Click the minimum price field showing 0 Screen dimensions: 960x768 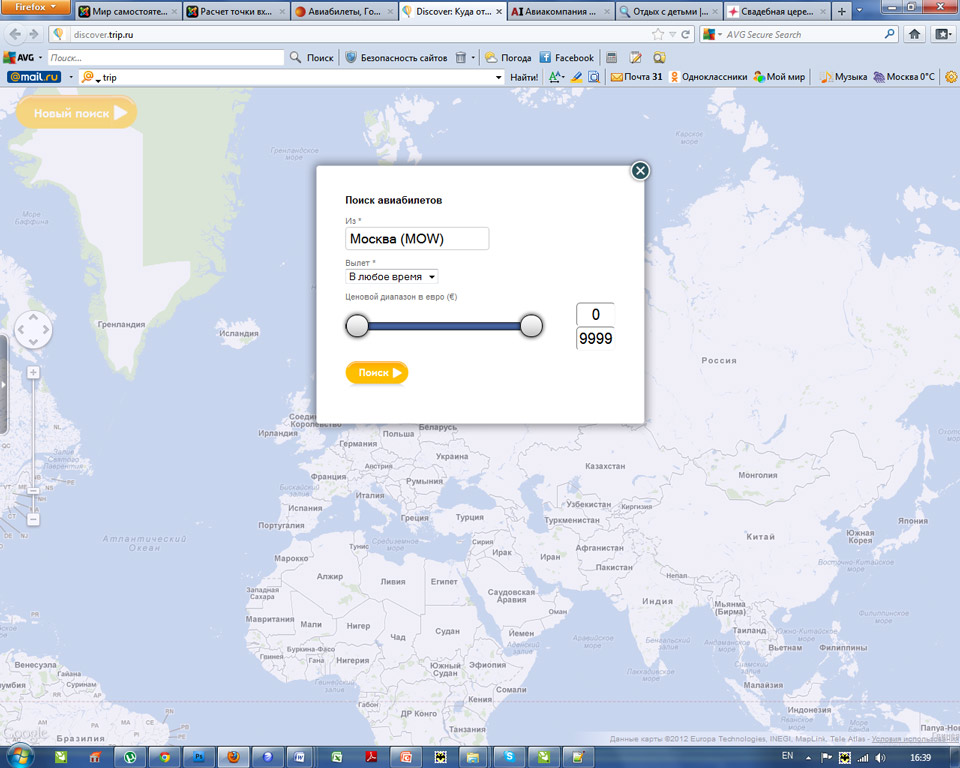(x=595, y=314)
